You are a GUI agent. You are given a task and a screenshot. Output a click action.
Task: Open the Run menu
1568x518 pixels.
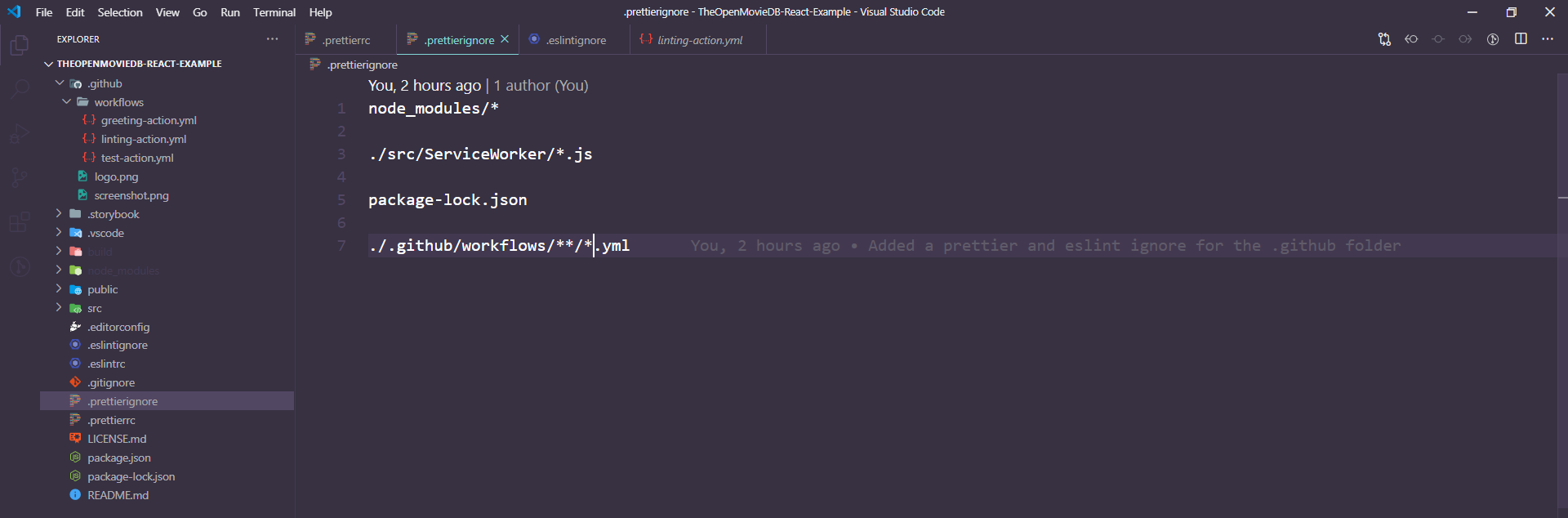230,12
